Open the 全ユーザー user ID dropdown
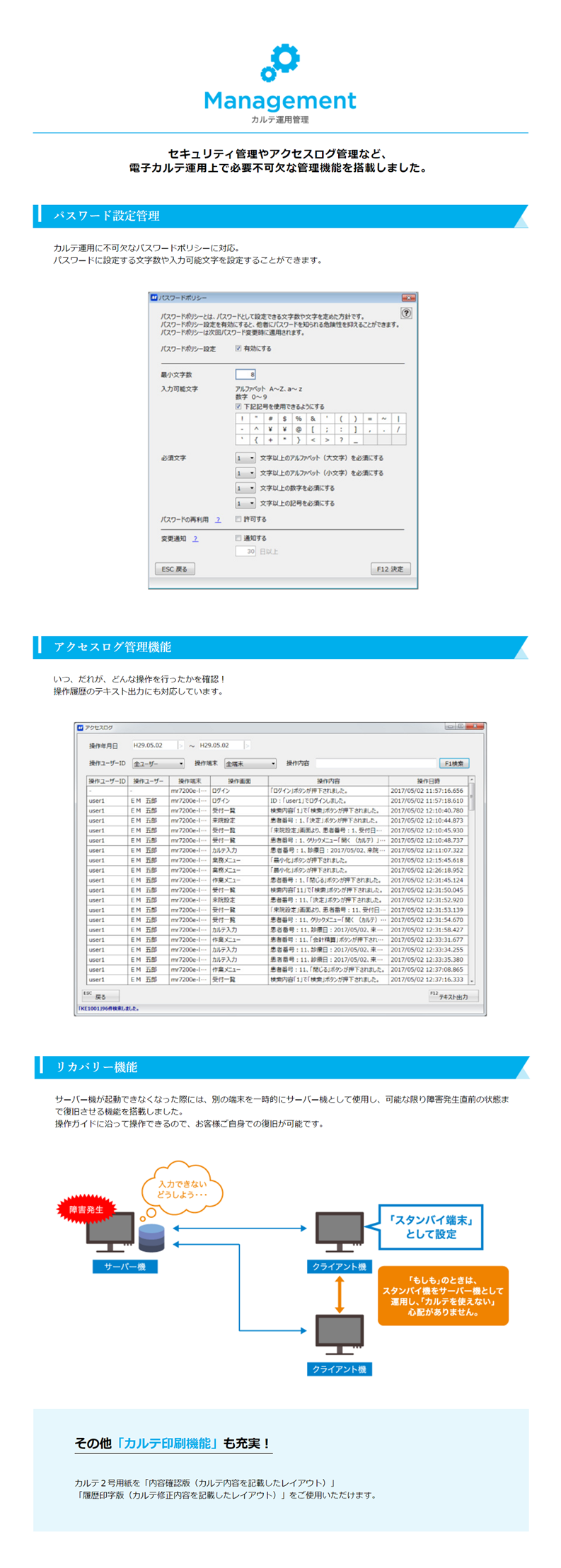The width and height of the screenshot is (561, 1568). tap(158, 764)
